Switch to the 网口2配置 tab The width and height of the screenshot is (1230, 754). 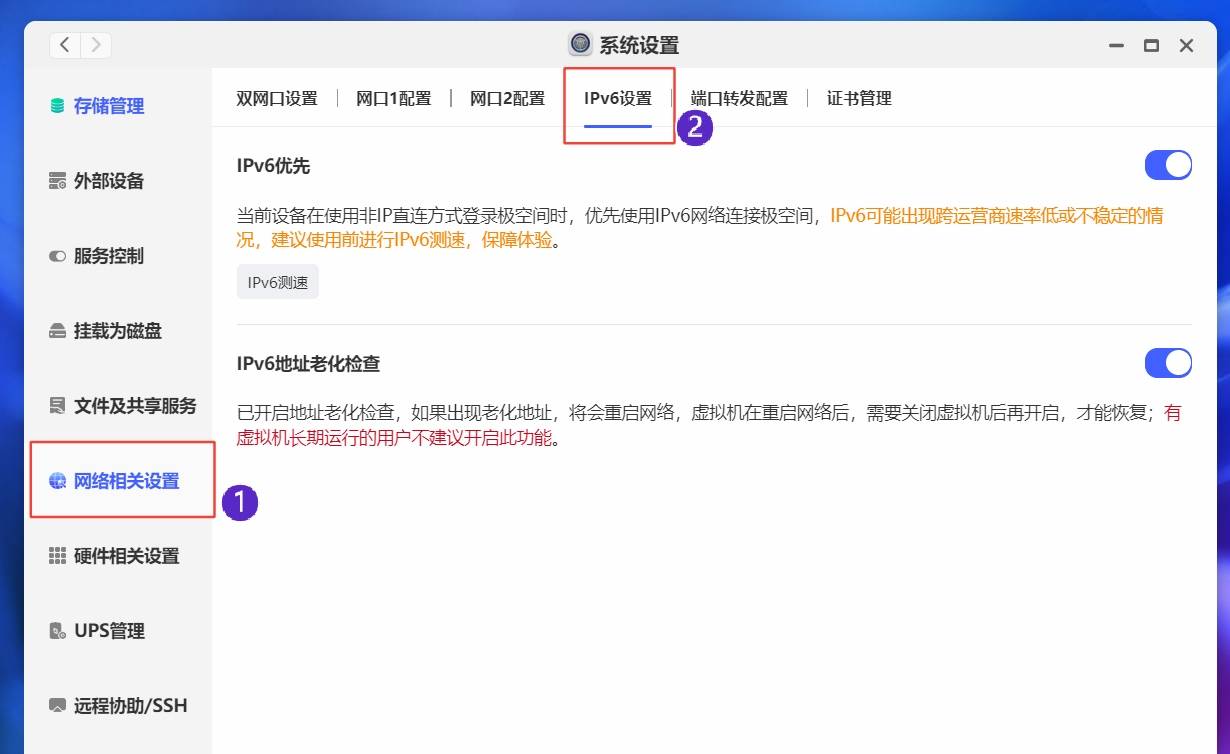pyautogui.click(x=506, y=97)
